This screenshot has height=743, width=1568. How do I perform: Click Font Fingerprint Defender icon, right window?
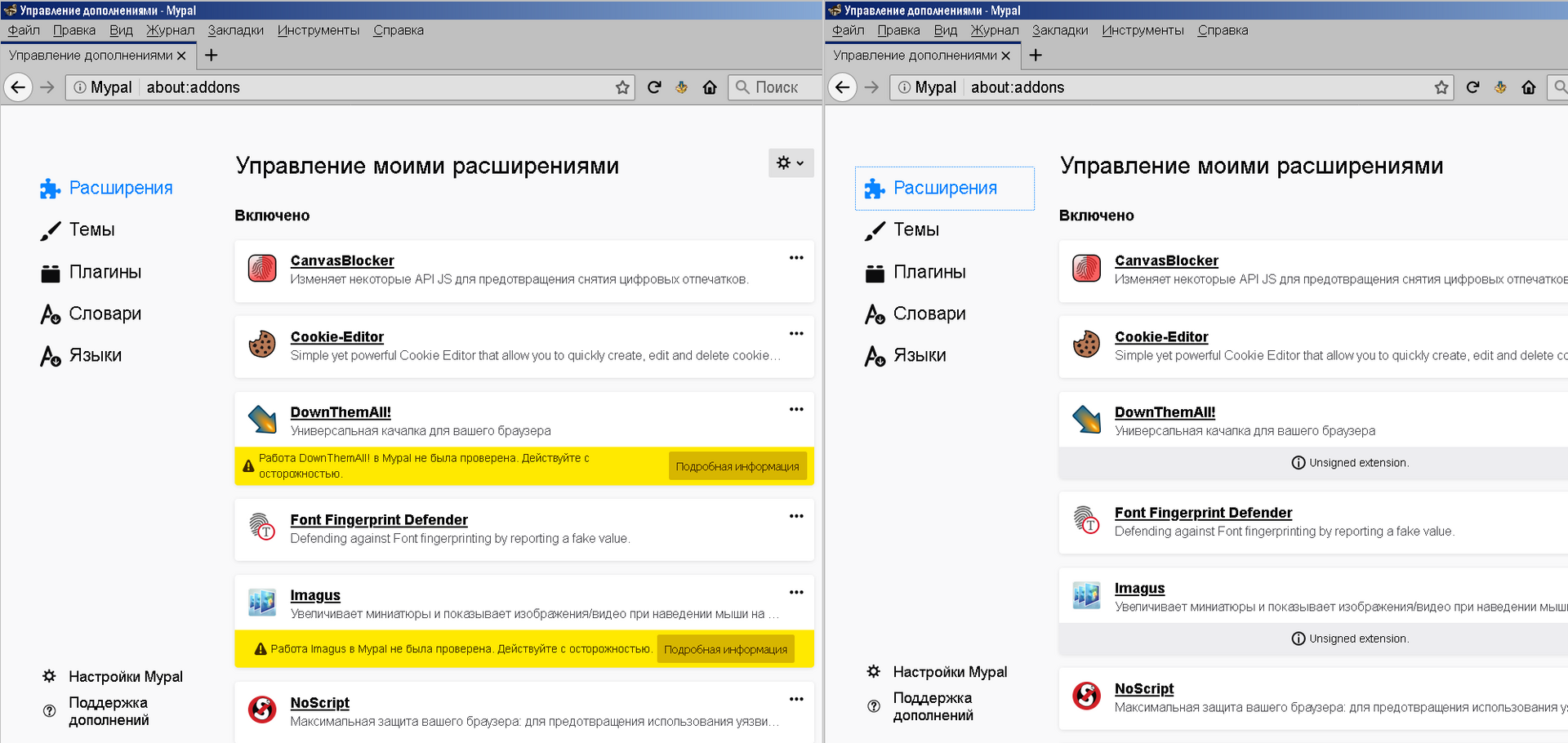[1086, 519]
